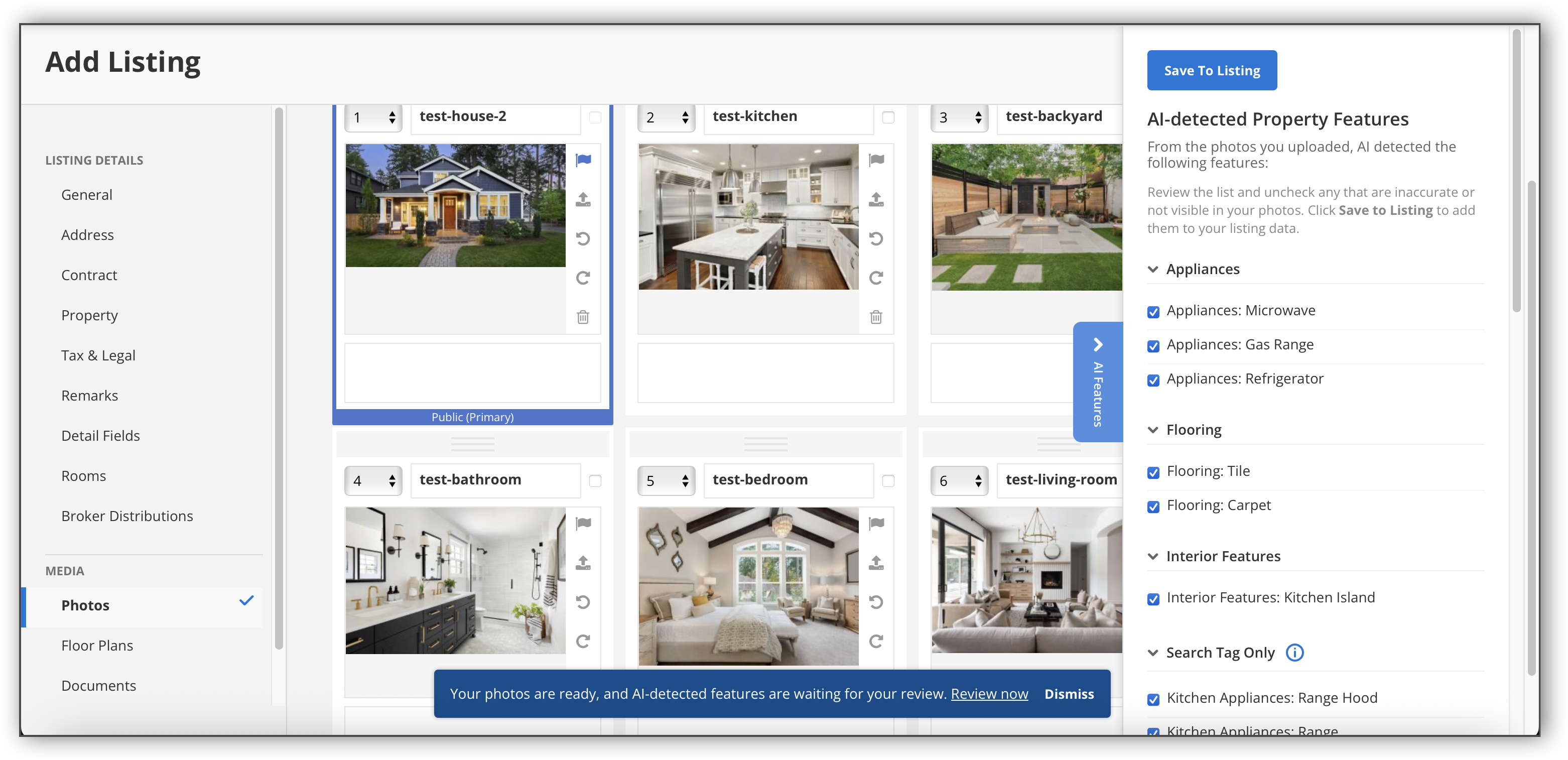
Task: Click the Search Tag Only info icon
Action: 1294,653
